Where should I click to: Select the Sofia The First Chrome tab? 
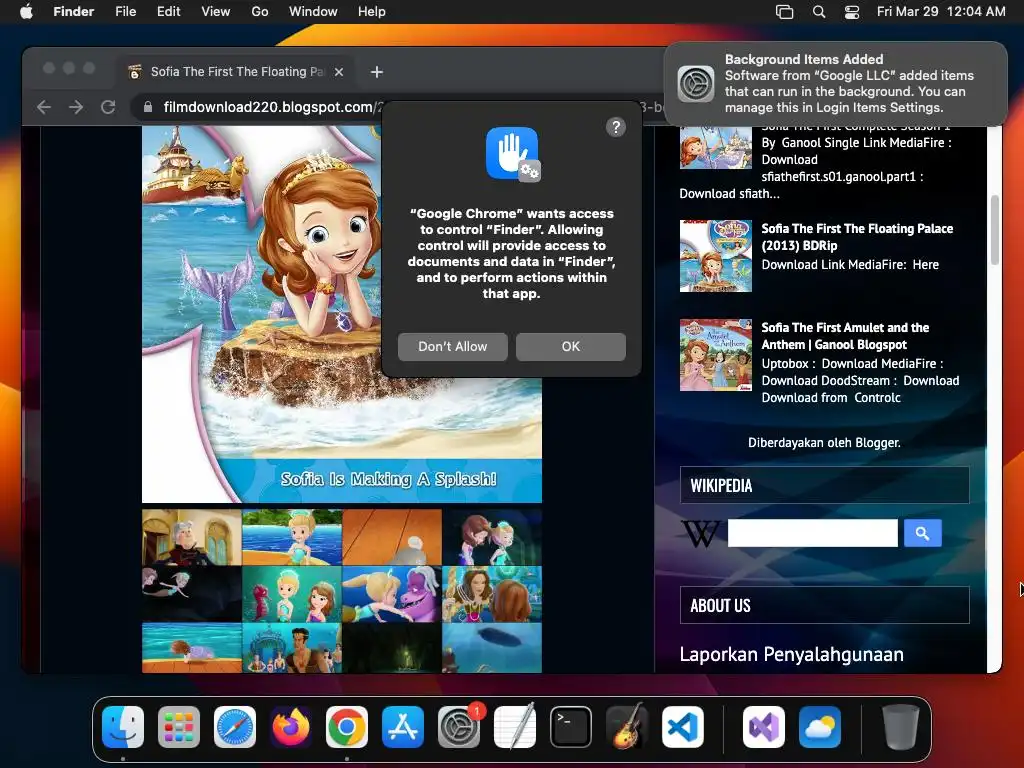236,72
